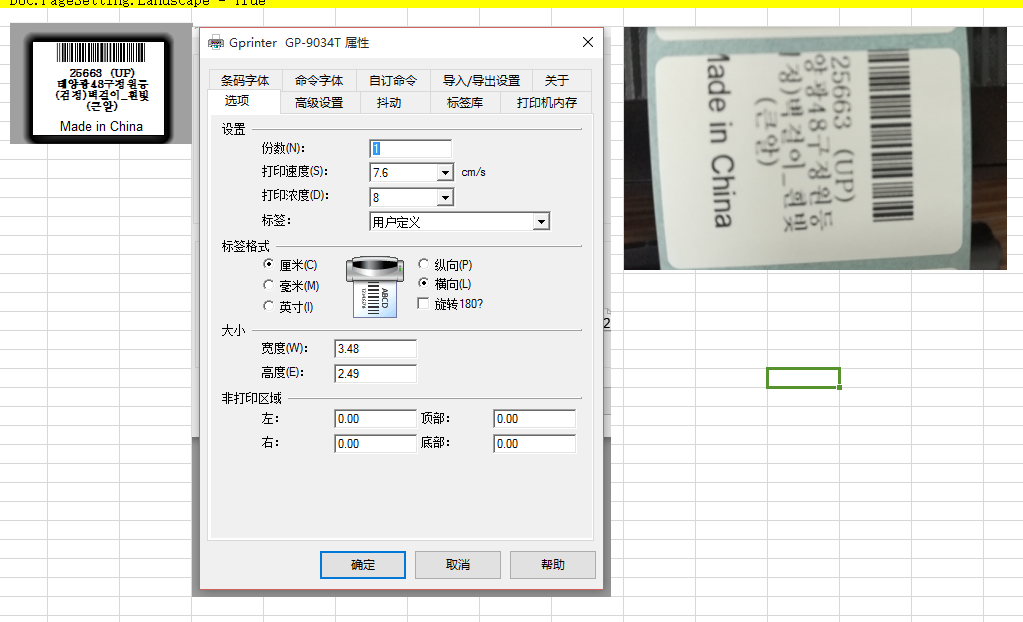Image resolution: width=1023 pixels, height=622 pixels.
Task: Choose 纵向(P) portrait orientation
Action: tap(423, 264)
